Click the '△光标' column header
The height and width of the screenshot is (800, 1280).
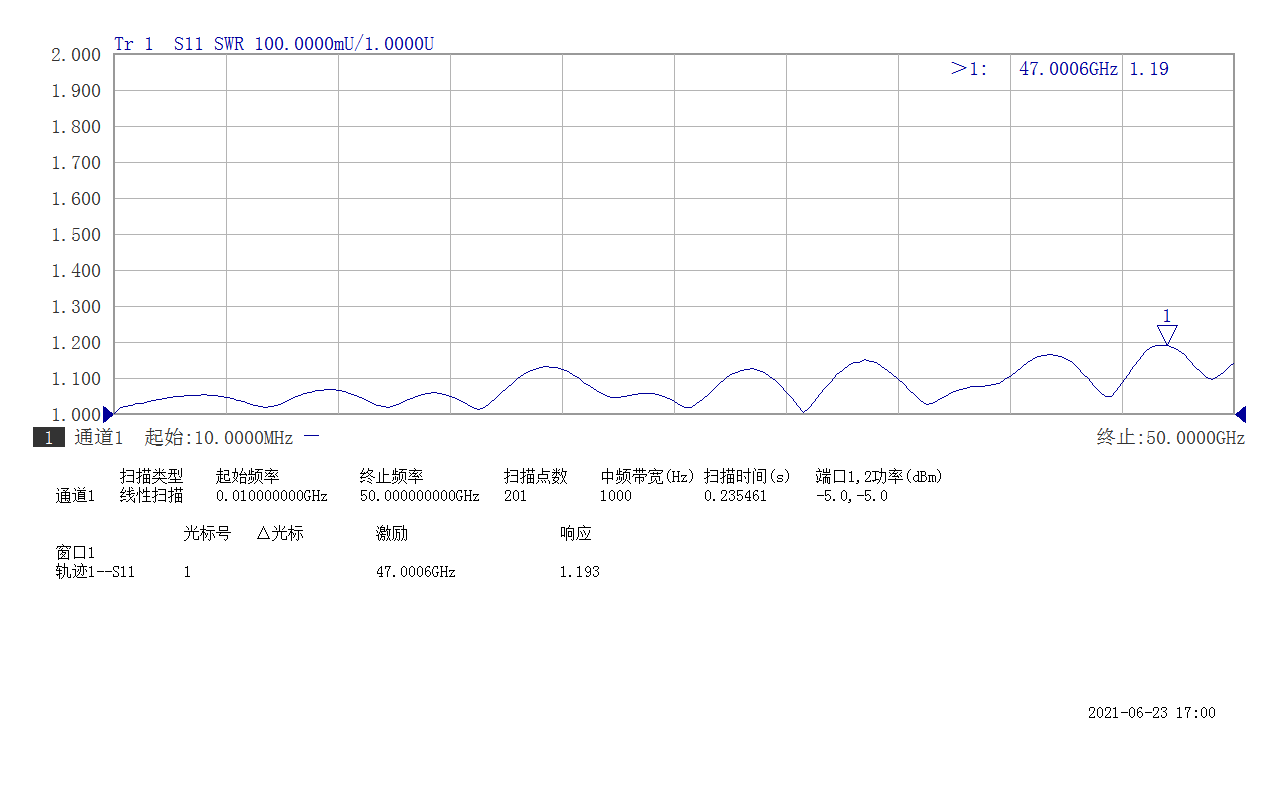pyautogui.click(x=279, y=534)
